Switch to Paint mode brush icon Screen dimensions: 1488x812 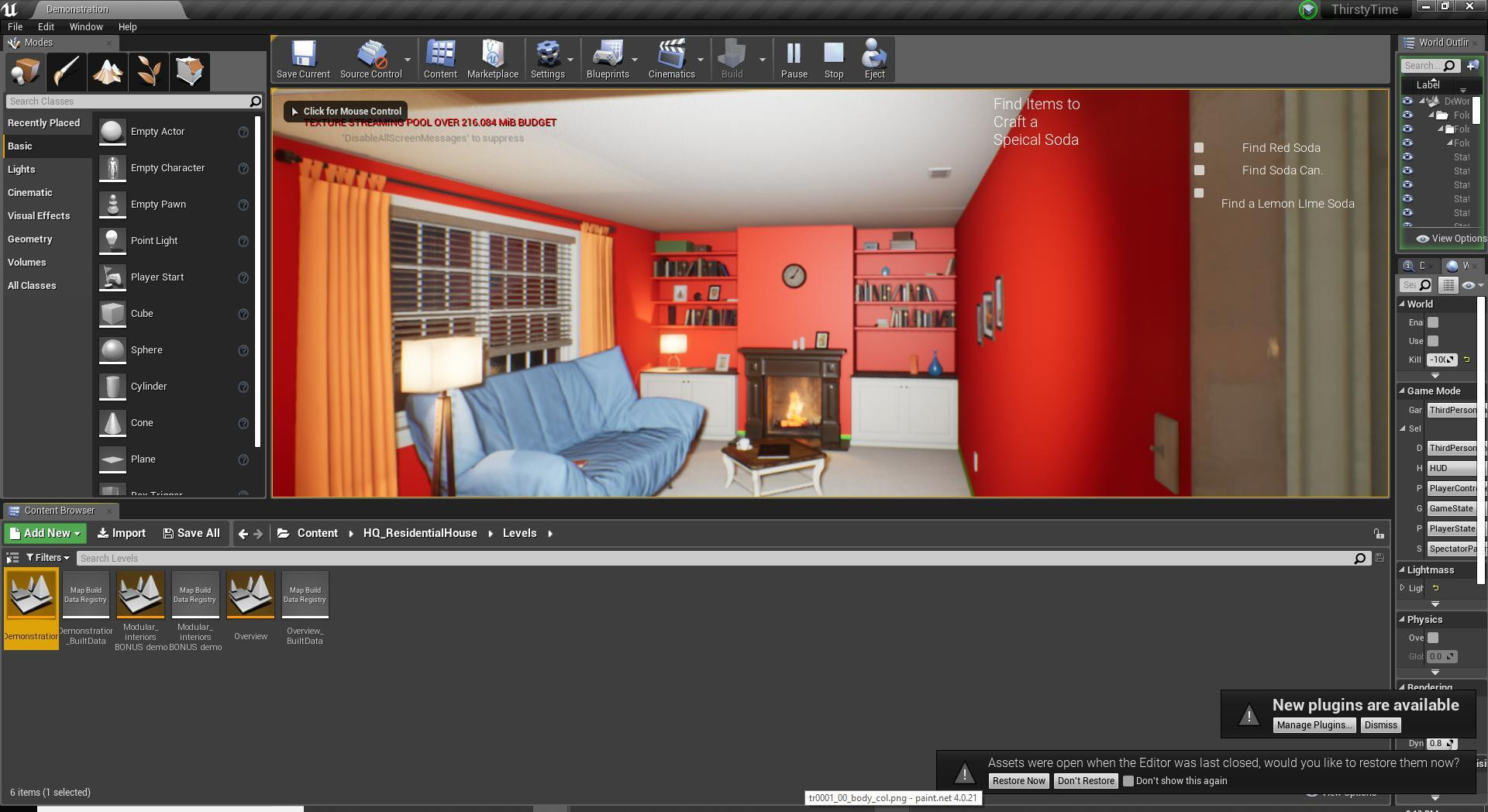pos(67,71)
